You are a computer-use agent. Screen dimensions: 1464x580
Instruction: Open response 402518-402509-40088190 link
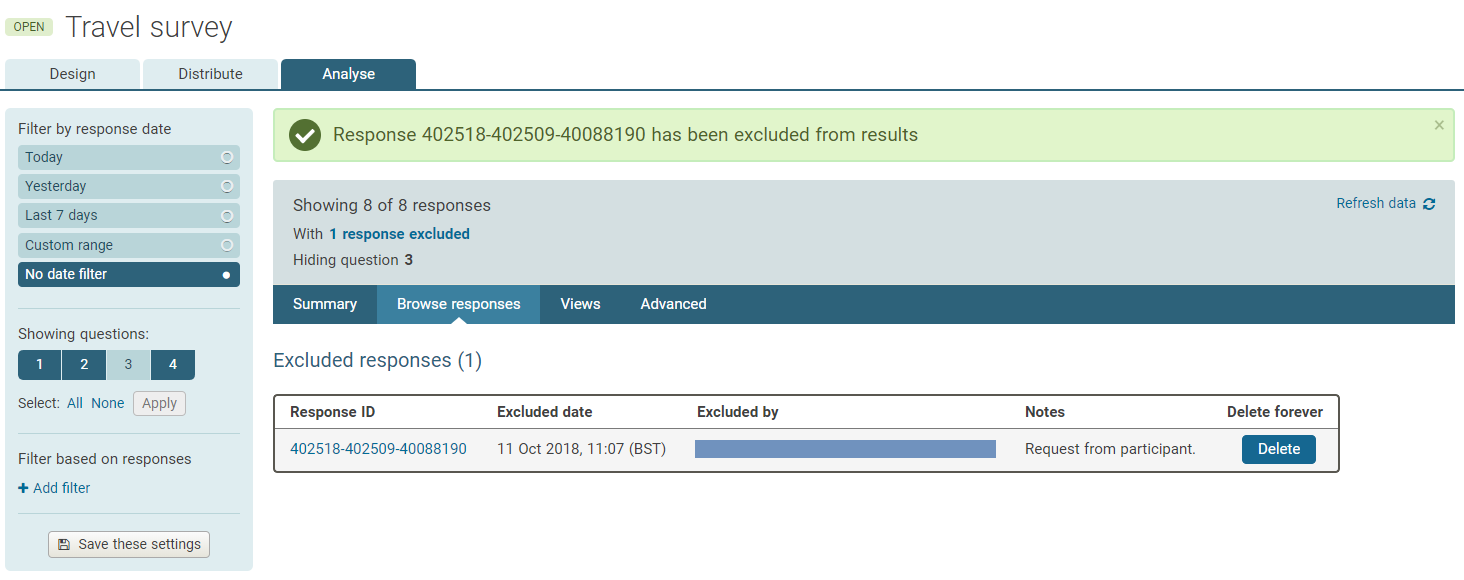(378, 449)
